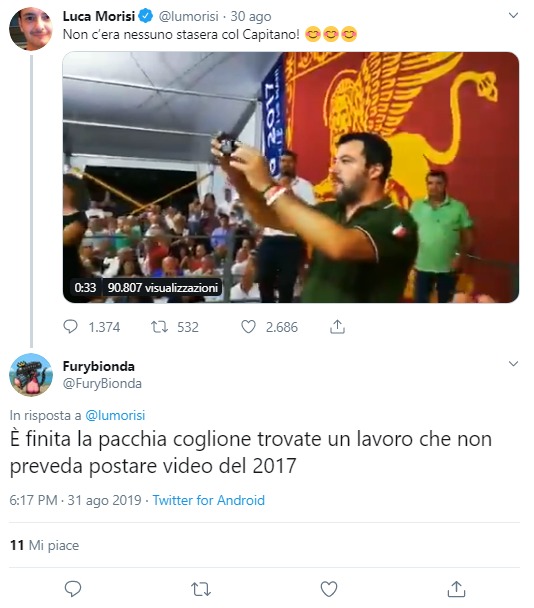Screen dimensions: 534x608
Task: Click the Twitter for Android source link
Action: 209,500
